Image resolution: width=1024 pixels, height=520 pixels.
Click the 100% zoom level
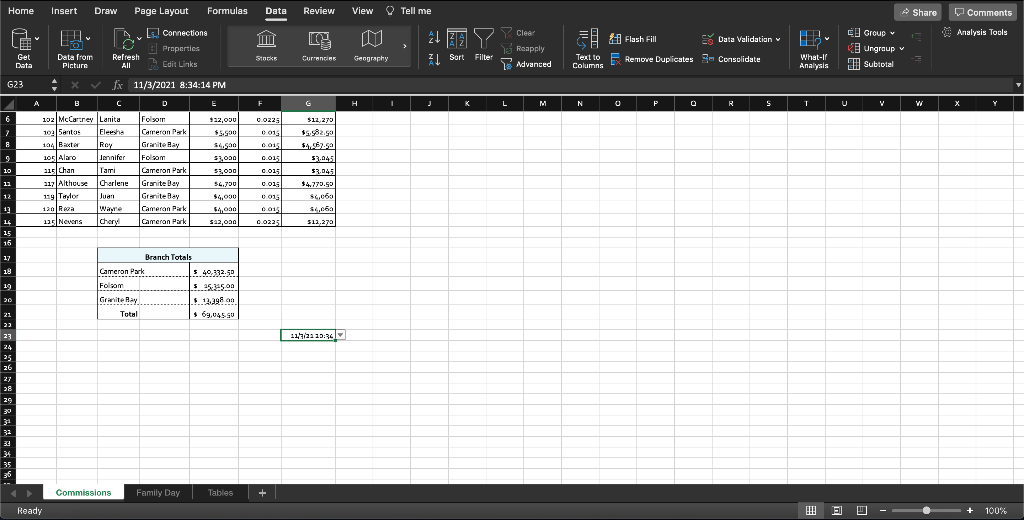point(995,510)
